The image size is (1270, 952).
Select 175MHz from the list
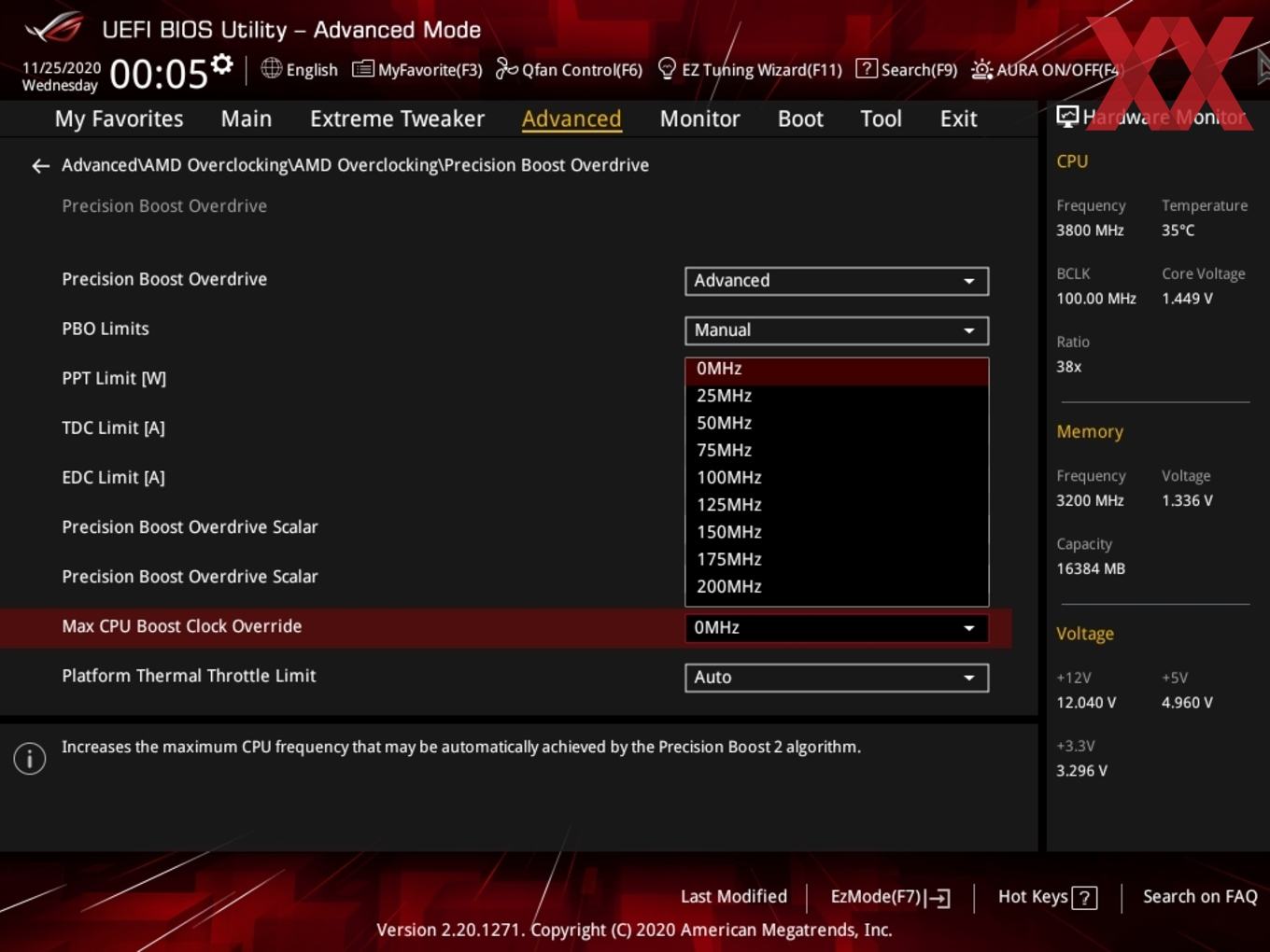837,559
